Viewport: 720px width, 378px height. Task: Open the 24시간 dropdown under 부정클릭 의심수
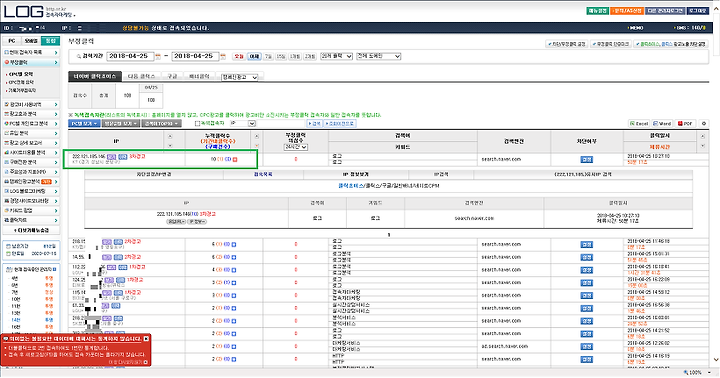click(296, 147)
